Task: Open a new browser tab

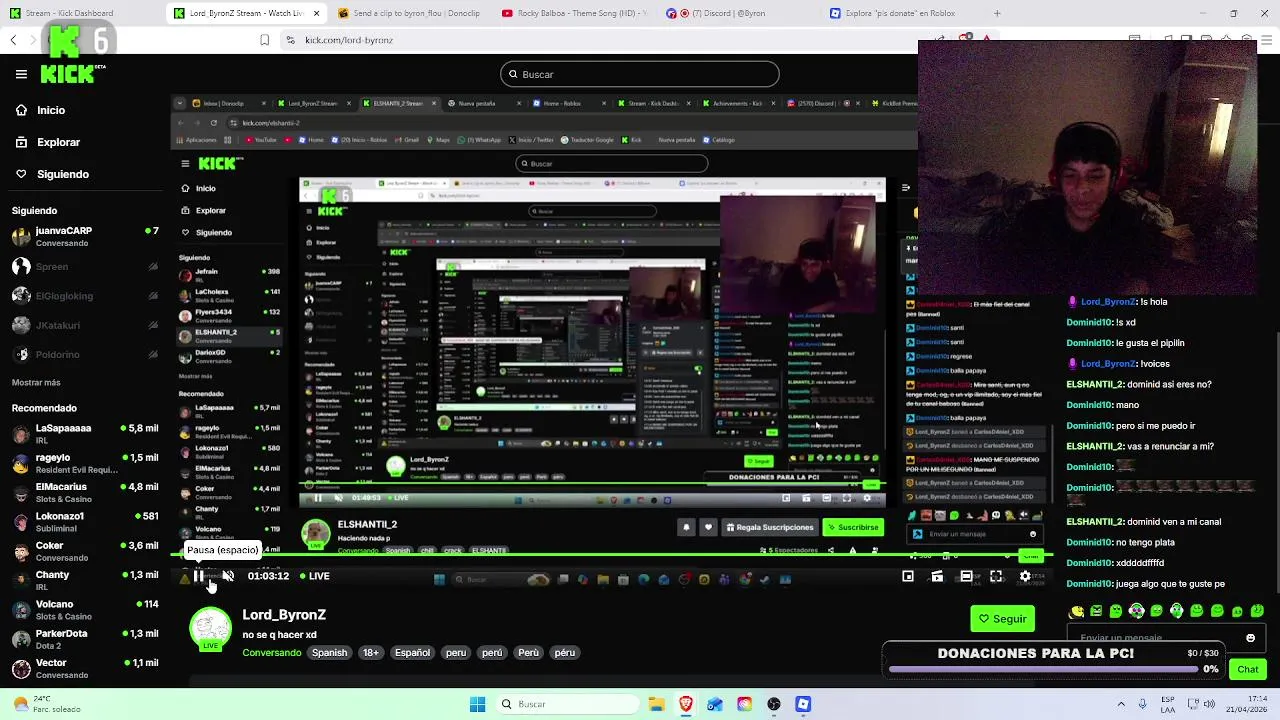Action: coord(997,13)
